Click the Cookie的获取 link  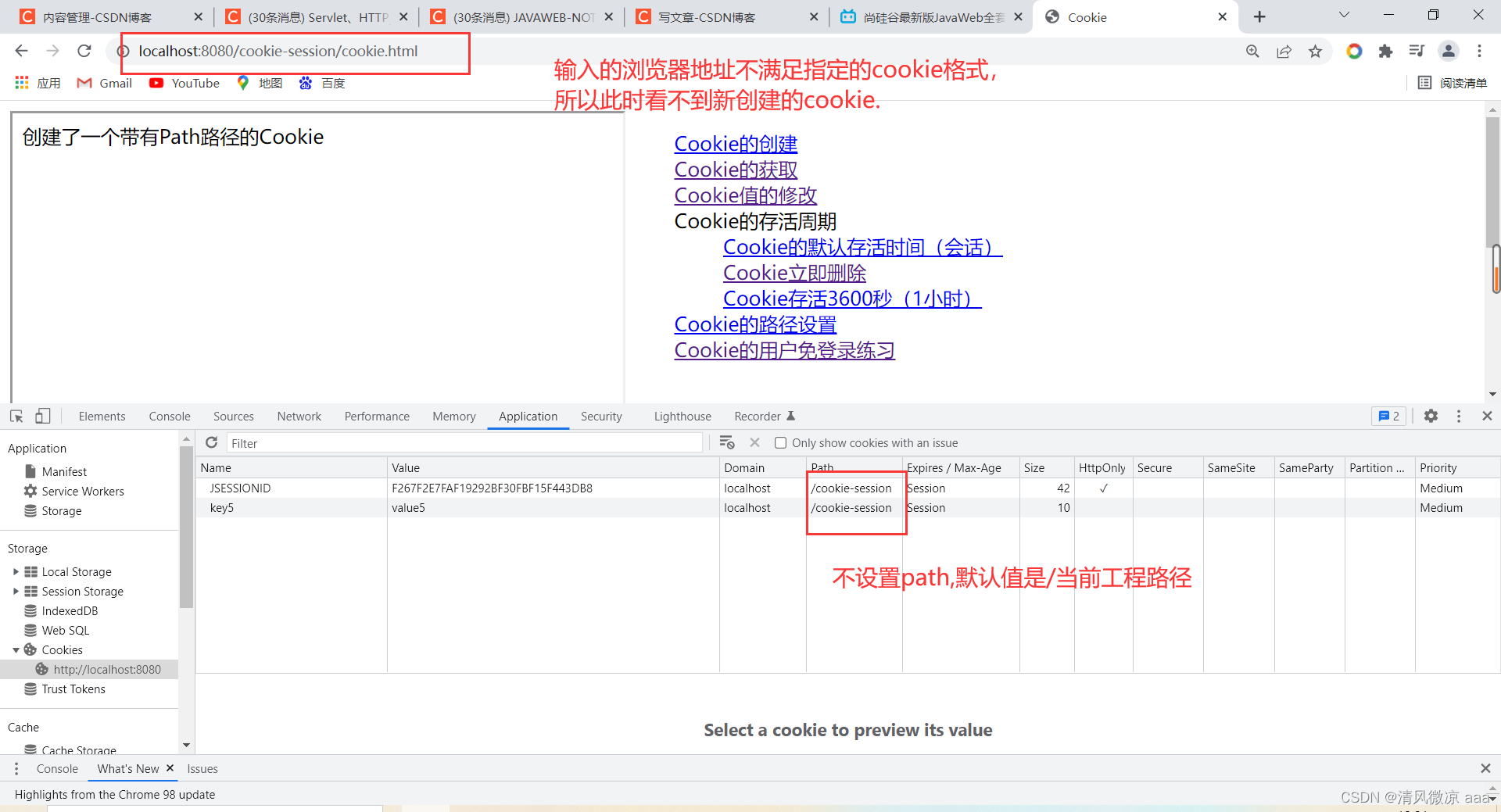[736, 170]
